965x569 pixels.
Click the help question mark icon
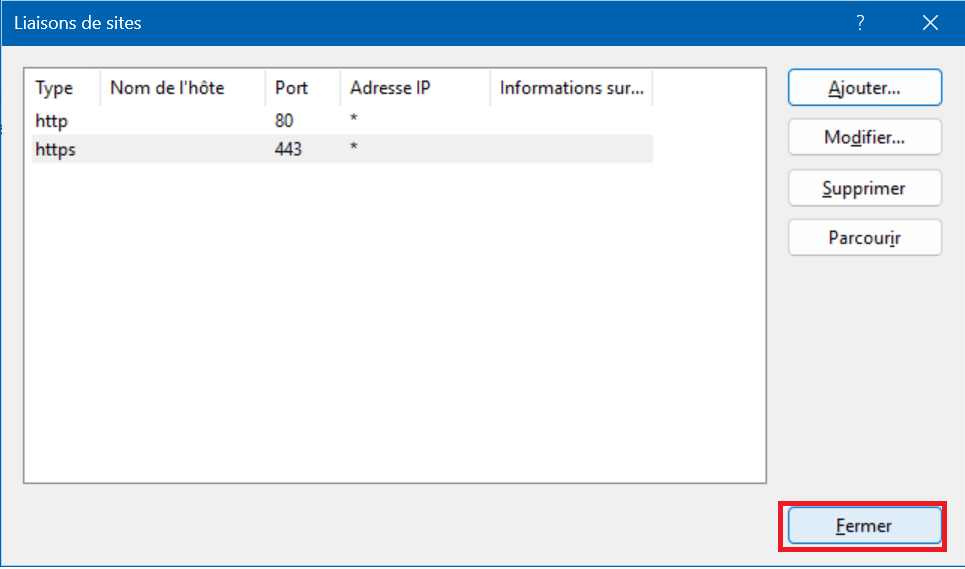(x=860, y=23)
